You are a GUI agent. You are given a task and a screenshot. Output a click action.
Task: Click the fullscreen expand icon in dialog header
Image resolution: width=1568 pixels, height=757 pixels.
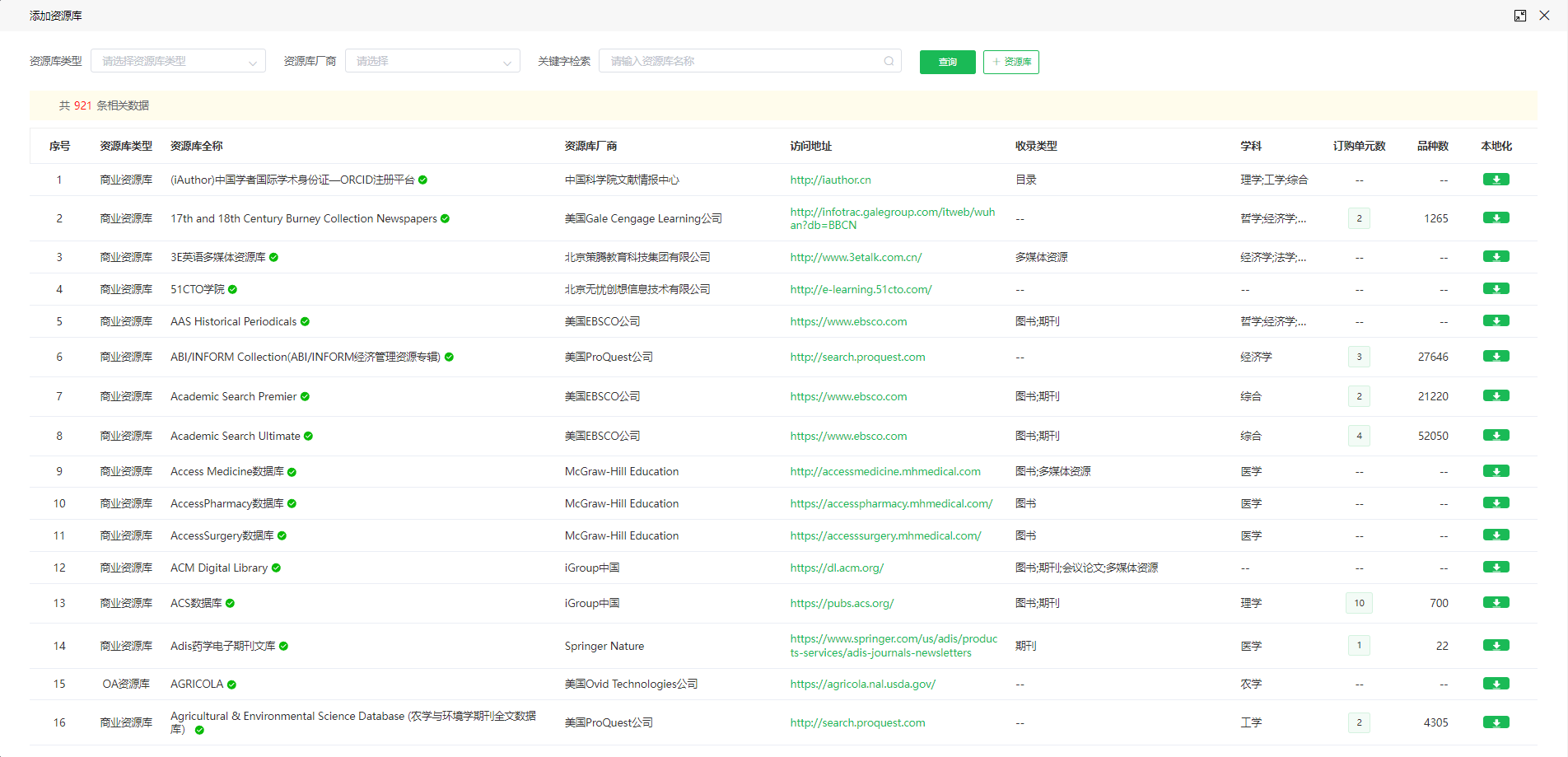1520,16
